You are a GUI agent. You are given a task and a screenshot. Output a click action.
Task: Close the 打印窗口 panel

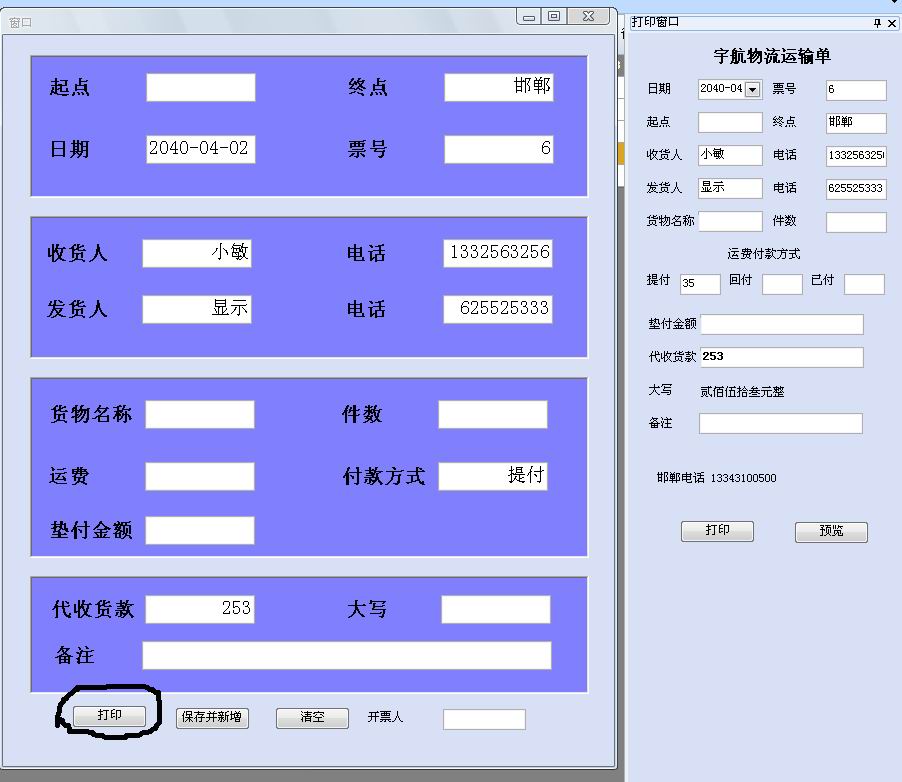(892, 23)
